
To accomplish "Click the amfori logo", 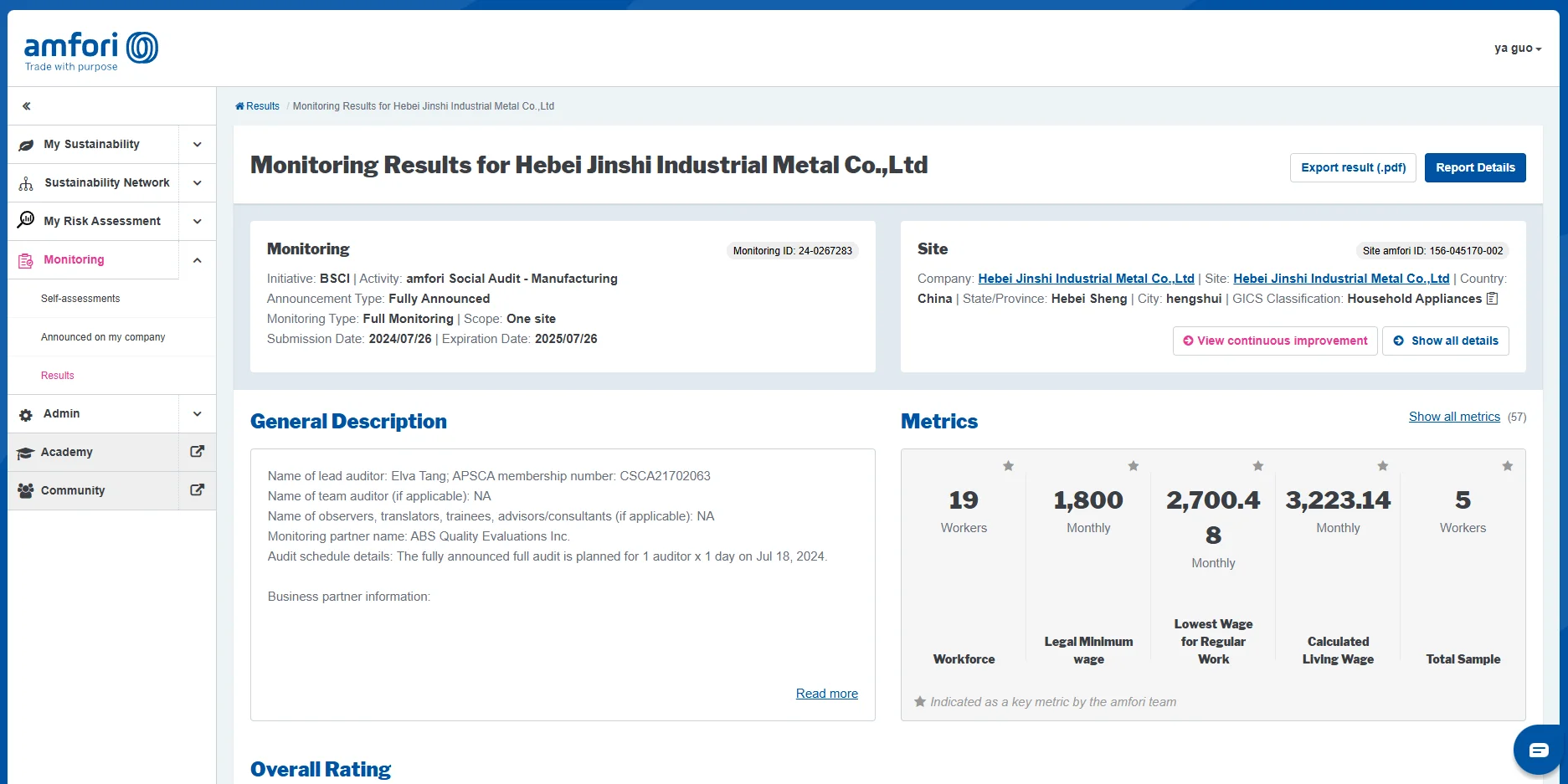I will click(x=90, y=51).
